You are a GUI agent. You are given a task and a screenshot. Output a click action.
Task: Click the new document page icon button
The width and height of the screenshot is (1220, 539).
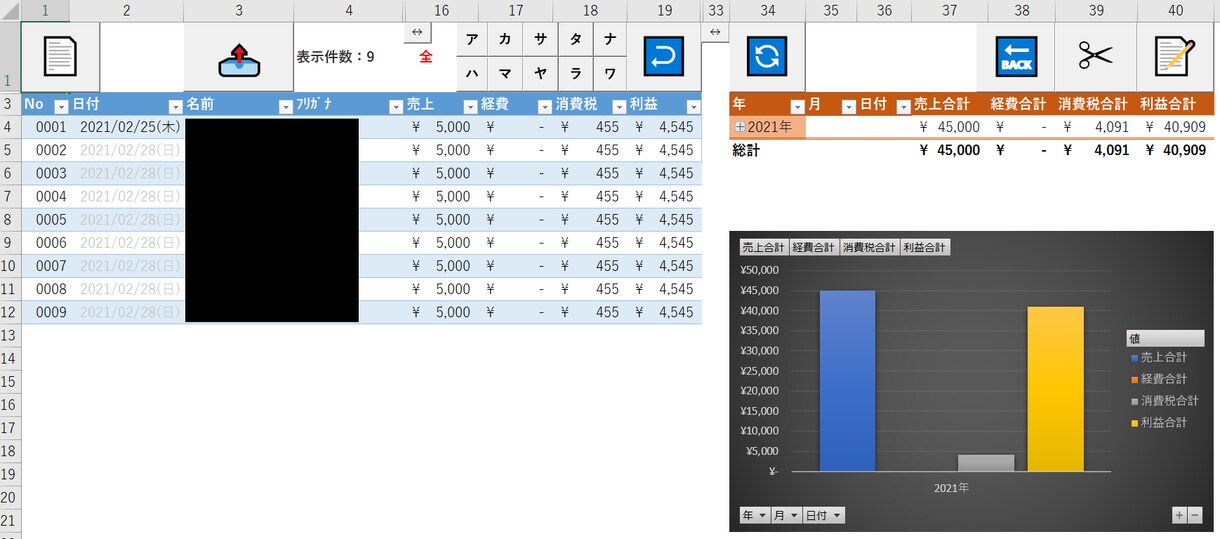pos(60,57)
